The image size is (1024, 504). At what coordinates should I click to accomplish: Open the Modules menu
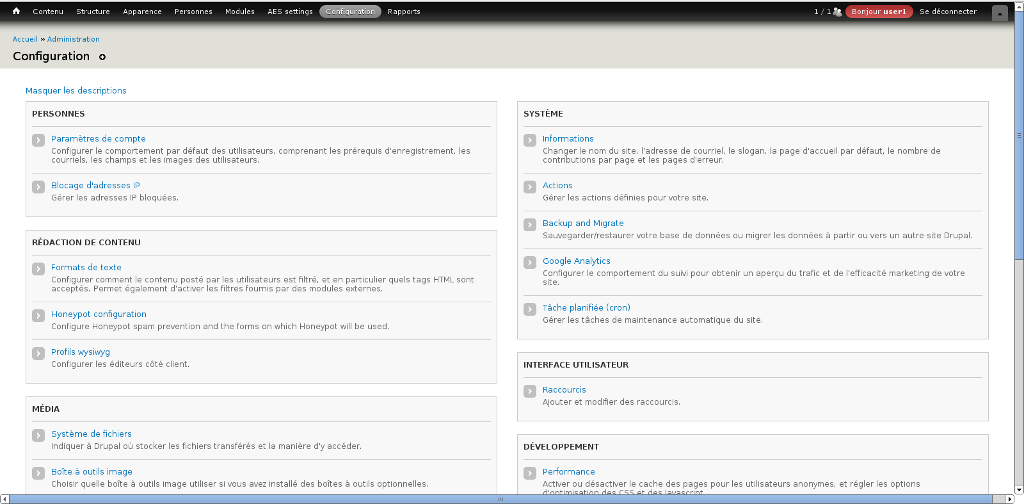point(240,12)
